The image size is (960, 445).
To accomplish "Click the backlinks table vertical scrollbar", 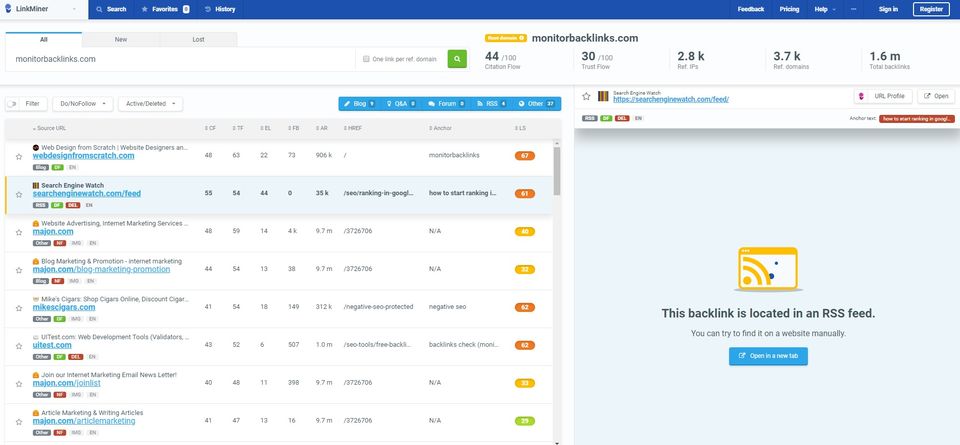I will pos(557,171).
